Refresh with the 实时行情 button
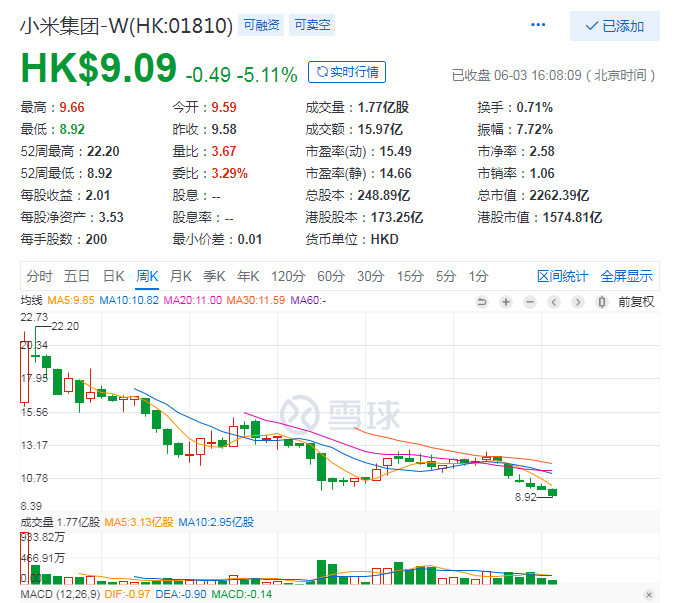 (x=347, y=72)
